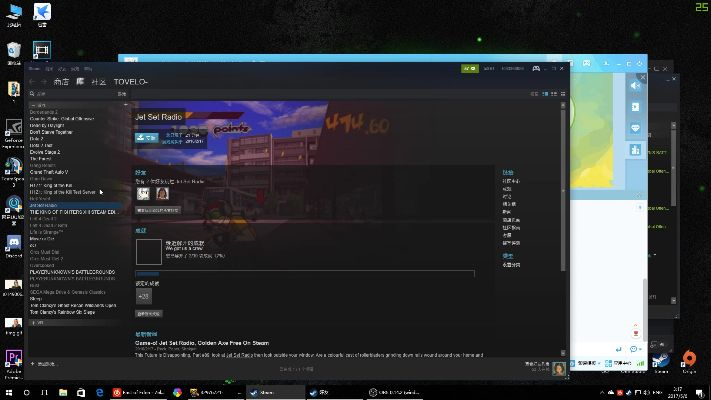
Task: Open the news headline about Jet Set Radio
Action: (202, 343)
